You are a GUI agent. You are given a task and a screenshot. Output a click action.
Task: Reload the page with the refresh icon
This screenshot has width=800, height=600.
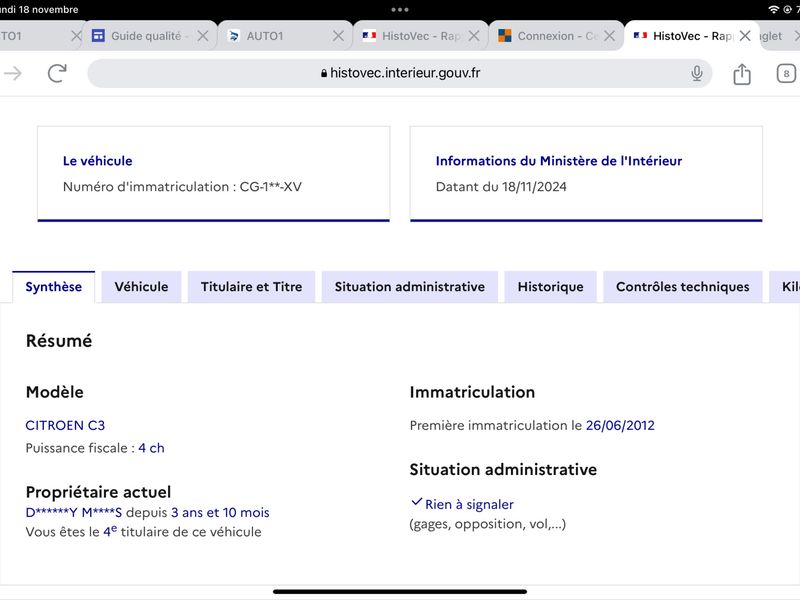click(x=57, y=73)
